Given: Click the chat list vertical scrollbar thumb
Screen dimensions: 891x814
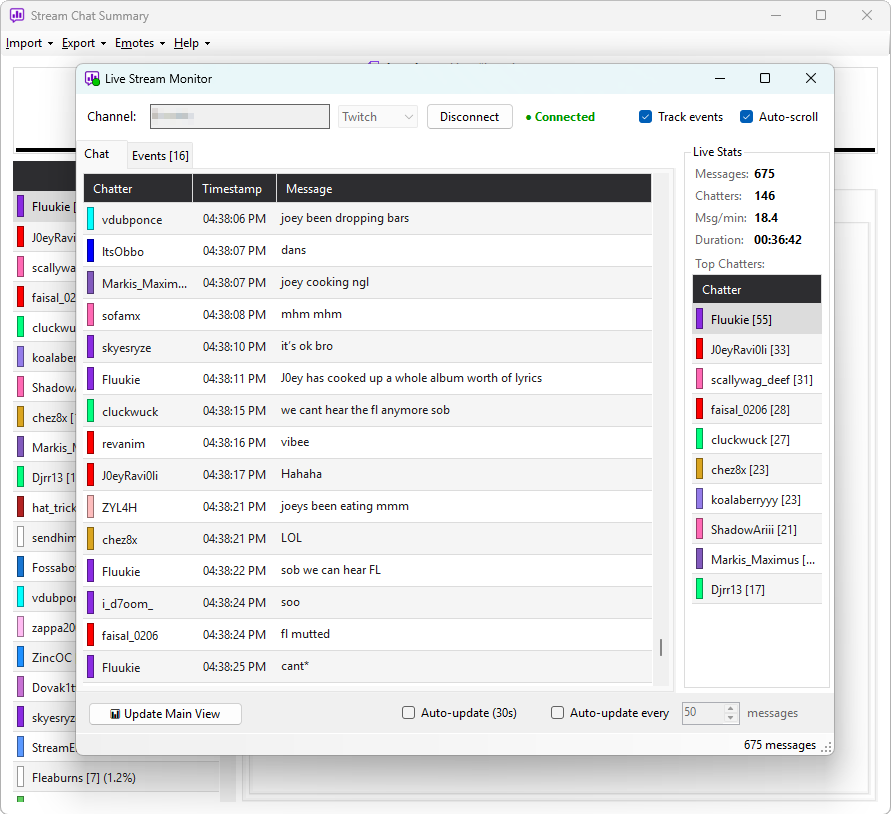Looking at the screenshot, I should pyautogui.click(x=661, y=647).
